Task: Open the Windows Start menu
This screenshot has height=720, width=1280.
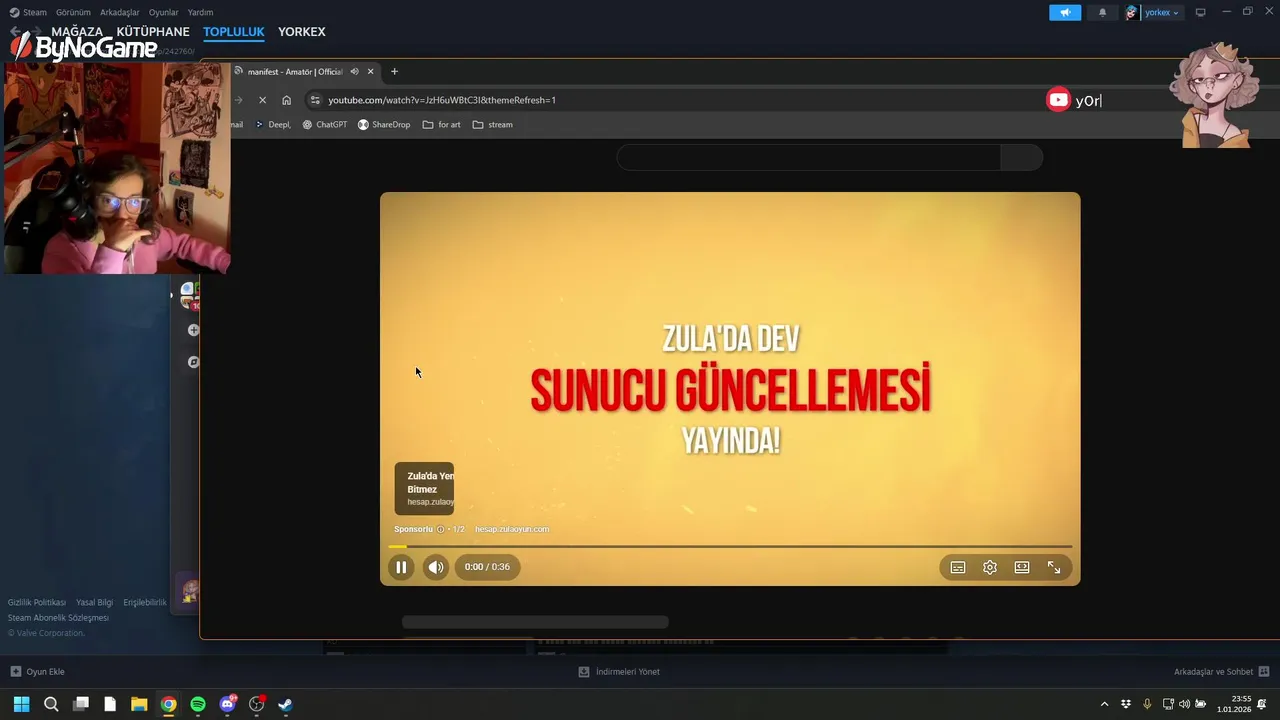Action: click(22, 704)
